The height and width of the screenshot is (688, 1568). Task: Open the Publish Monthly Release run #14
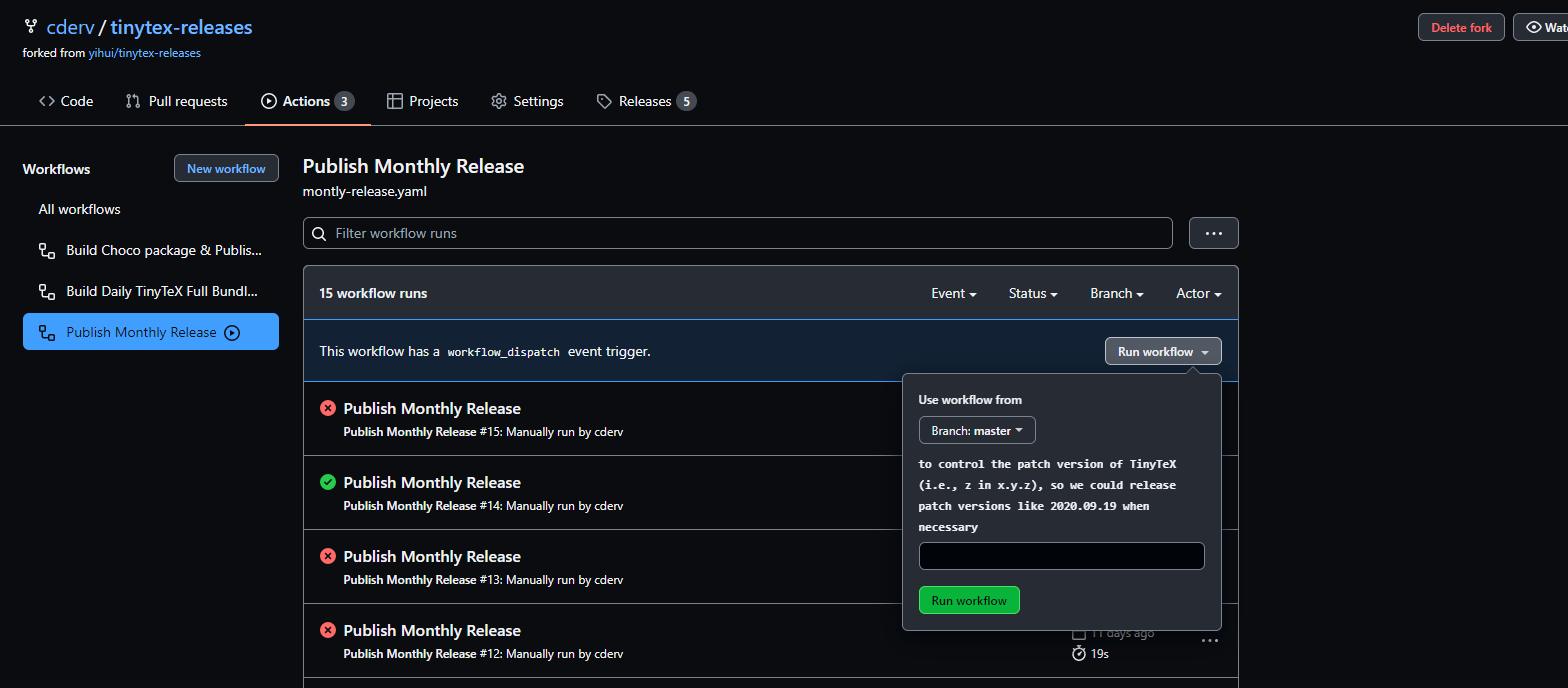[432, 482]
